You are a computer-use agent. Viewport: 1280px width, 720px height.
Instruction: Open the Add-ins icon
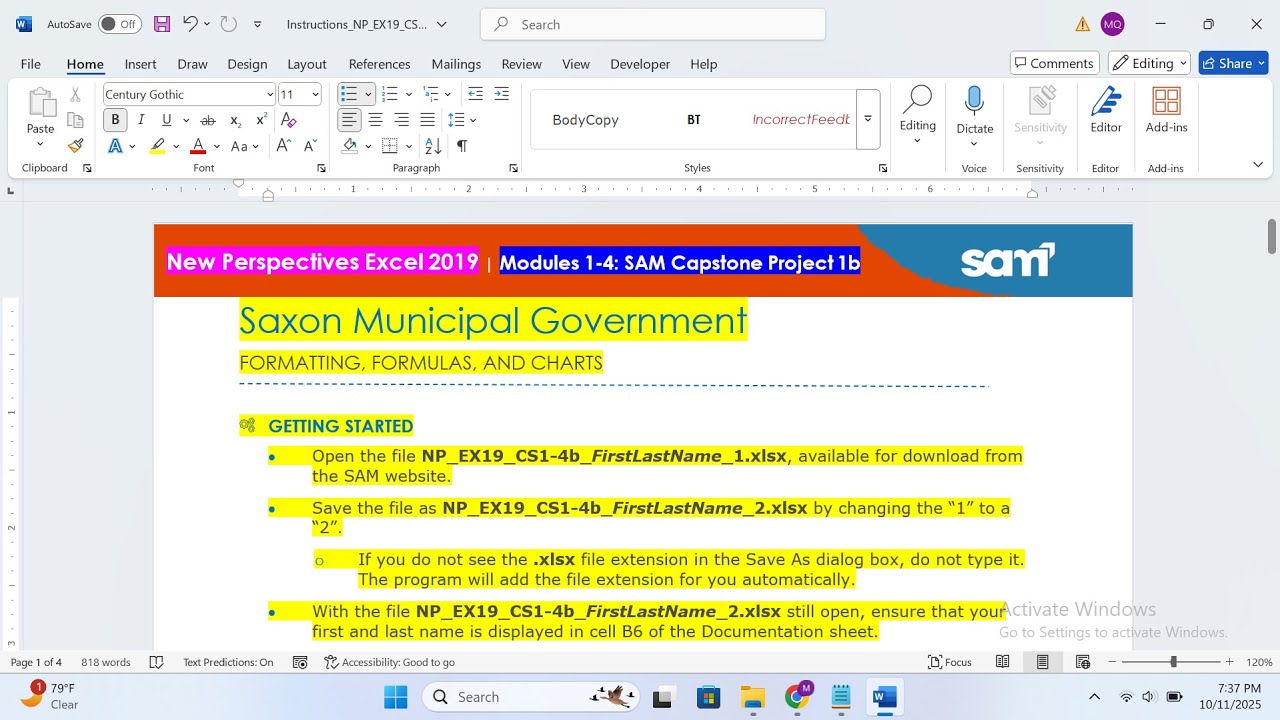click(1166, 101)
